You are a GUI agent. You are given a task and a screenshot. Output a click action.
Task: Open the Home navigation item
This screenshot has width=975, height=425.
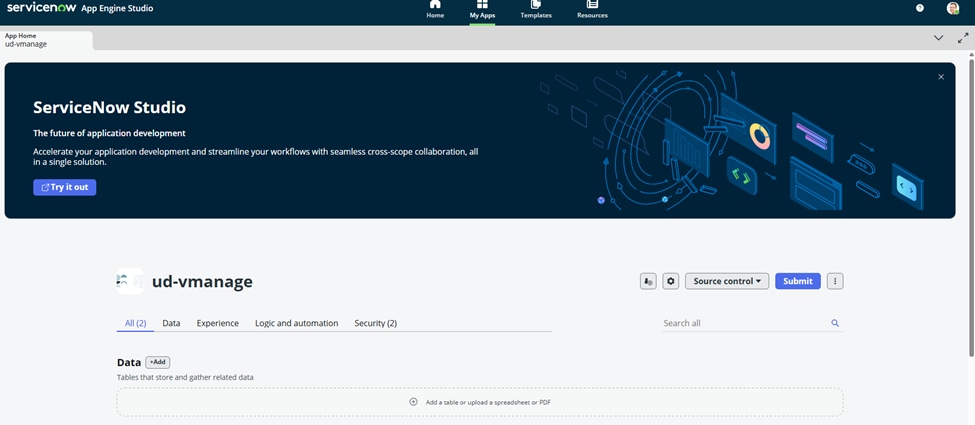[435, 10]
